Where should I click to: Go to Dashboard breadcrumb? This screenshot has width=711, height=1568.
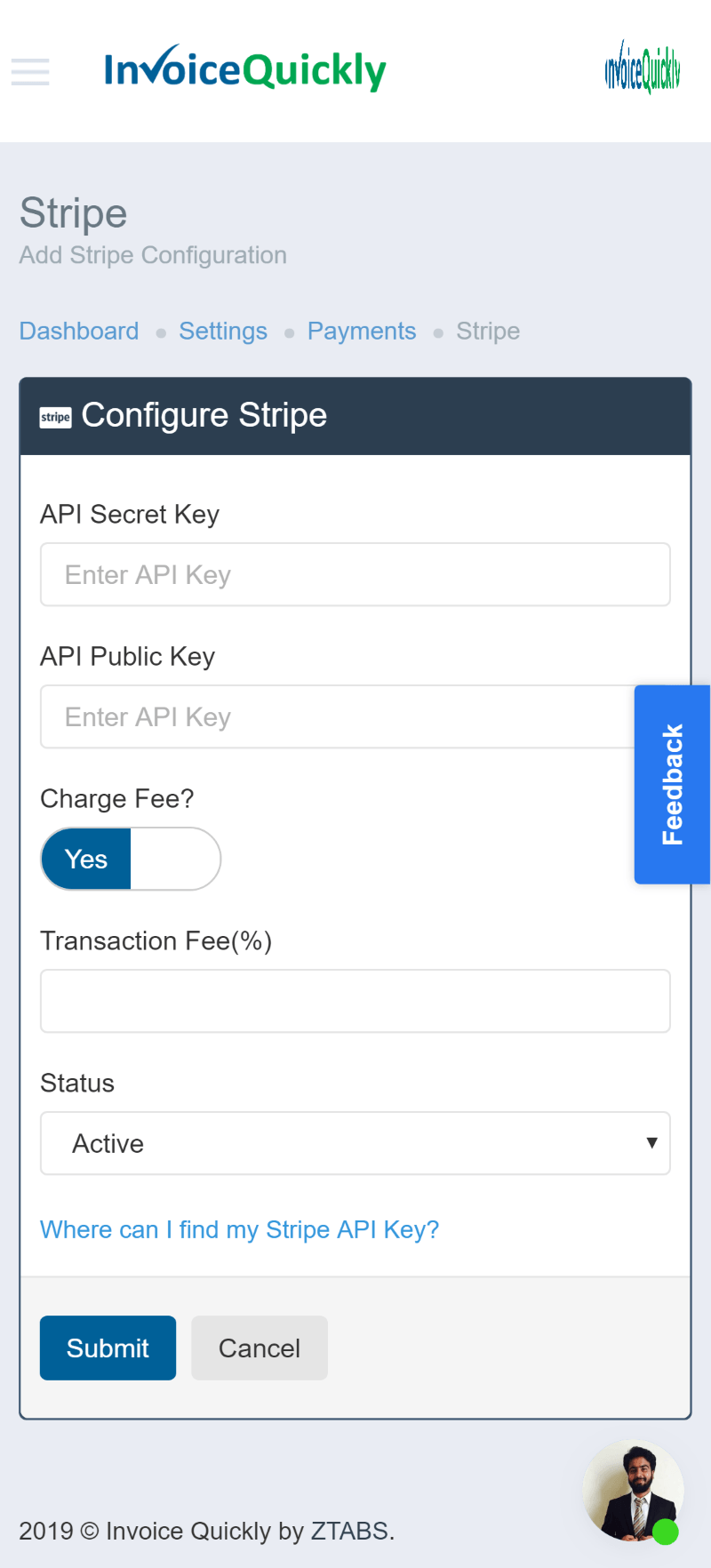click(79, 332)
